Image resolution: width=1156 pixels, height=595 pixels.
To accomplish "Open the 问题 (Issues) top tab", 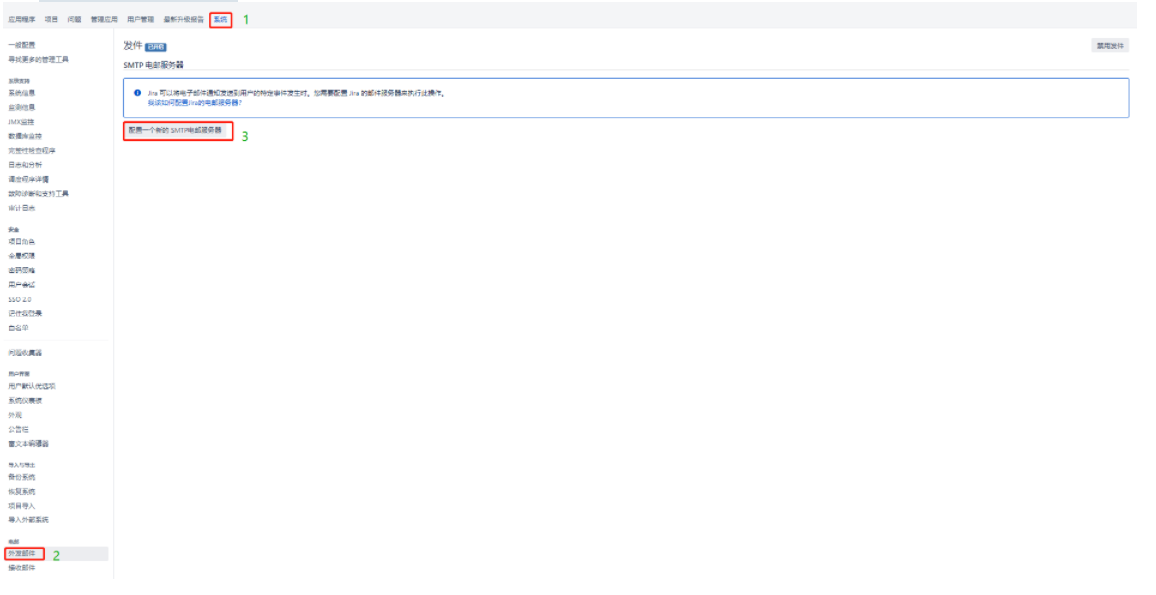I will 74,20.
